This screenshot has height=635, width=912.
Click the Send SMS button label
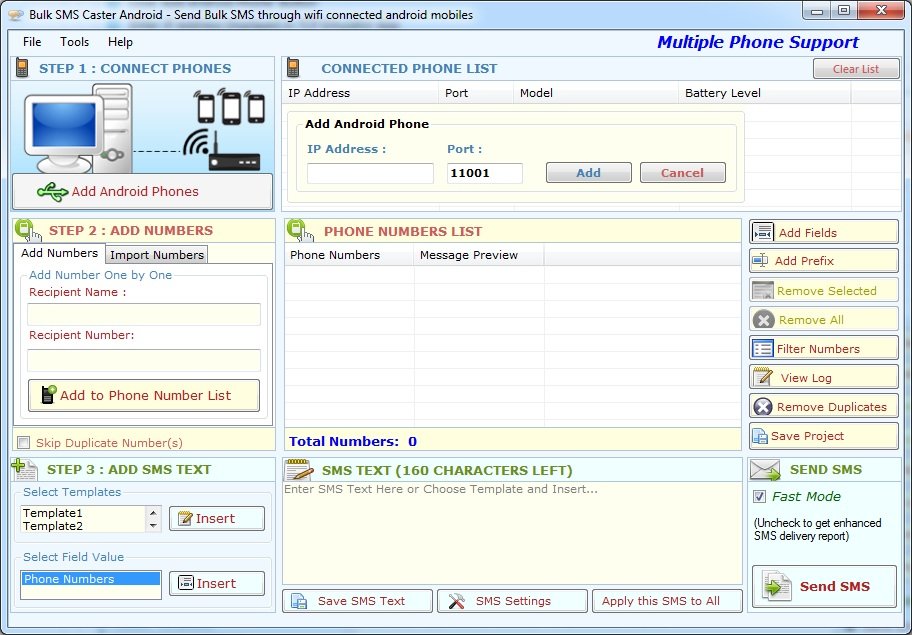(835, 586)
